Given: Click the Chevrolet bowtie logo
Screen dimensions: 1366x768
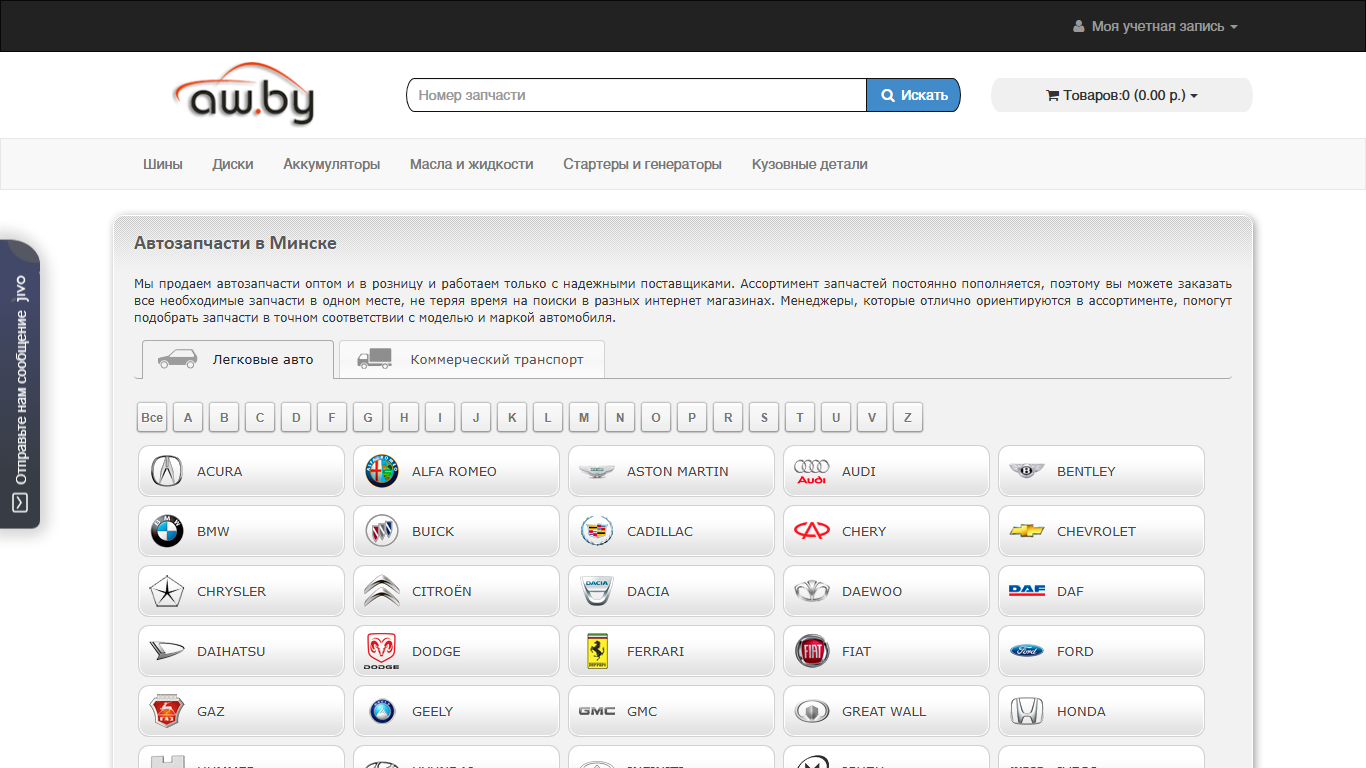Looking at the screenshot, I should pos(1027,531).
